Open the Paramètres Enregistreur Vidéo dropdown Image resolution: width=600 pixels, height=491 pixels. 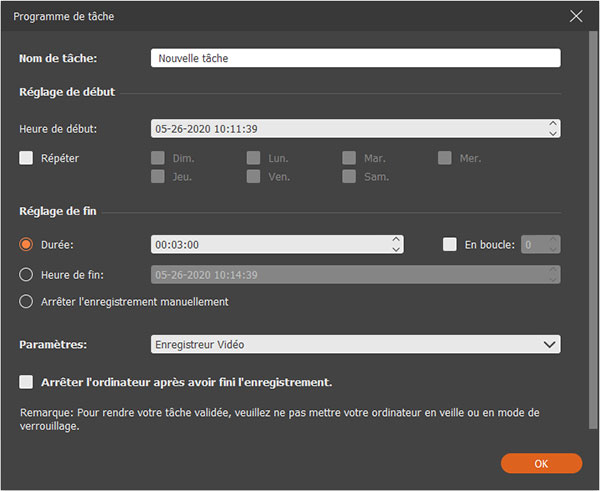pyautogui.click(x=355, y=344)
